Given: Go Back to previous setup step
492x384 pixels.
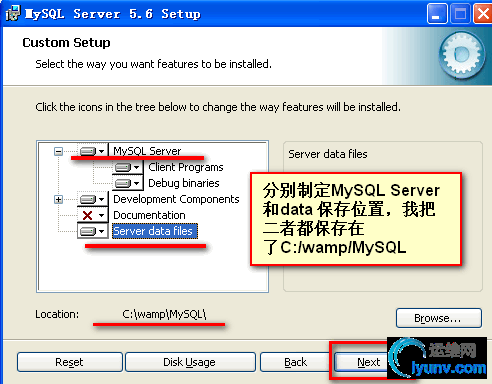Looking at the screenshot, I should [x=295, y=362].
